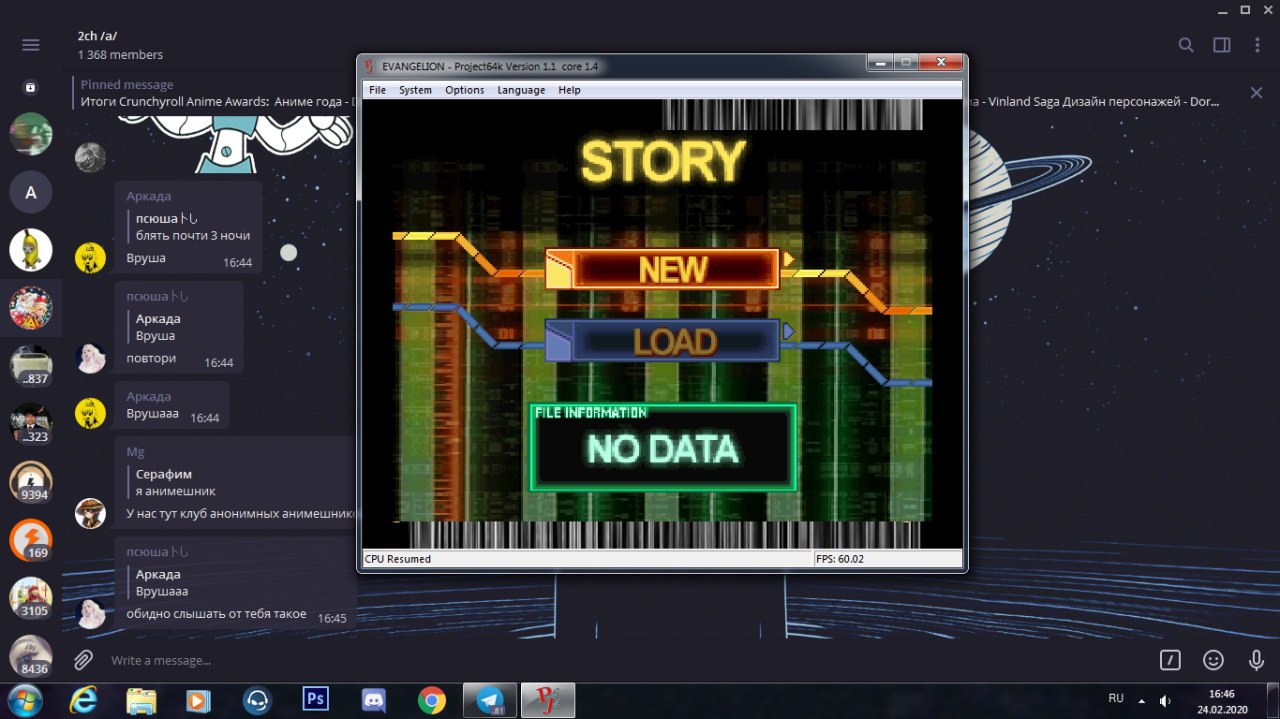Click message 'обидно слышать от тебя такое'
The height and width of the screenshot is (719, 1280).
(216, 614)
